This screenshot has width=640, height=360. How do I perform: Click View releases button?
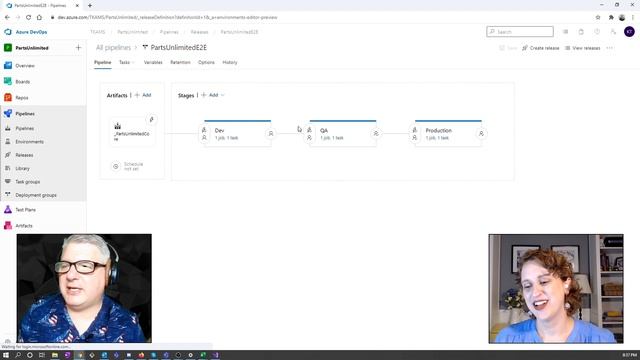(582, 48)
